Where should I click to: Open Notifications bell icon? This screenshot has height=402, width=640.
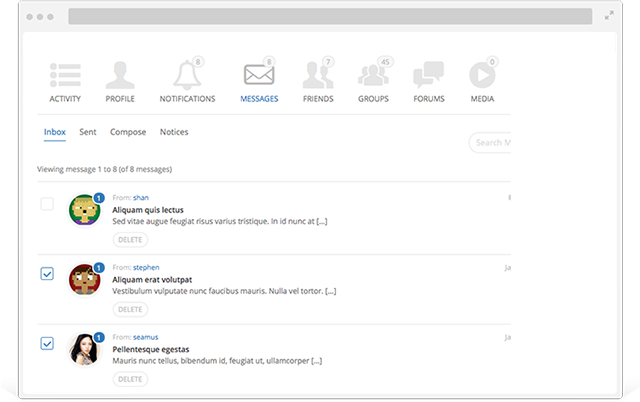pyautogui.click(x=186, y=76)
